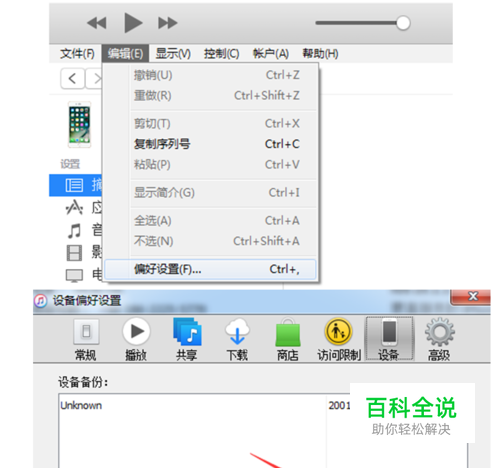
Task: Open the 设备 devices preferences tab
Action: 389,339
